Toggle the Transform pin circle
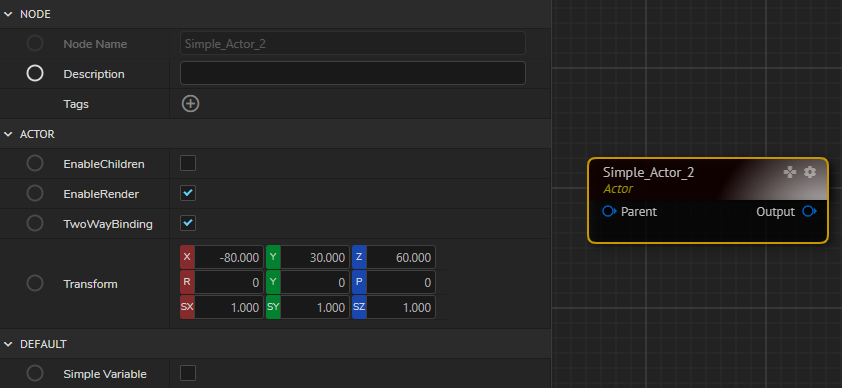 tap(35, 283)
